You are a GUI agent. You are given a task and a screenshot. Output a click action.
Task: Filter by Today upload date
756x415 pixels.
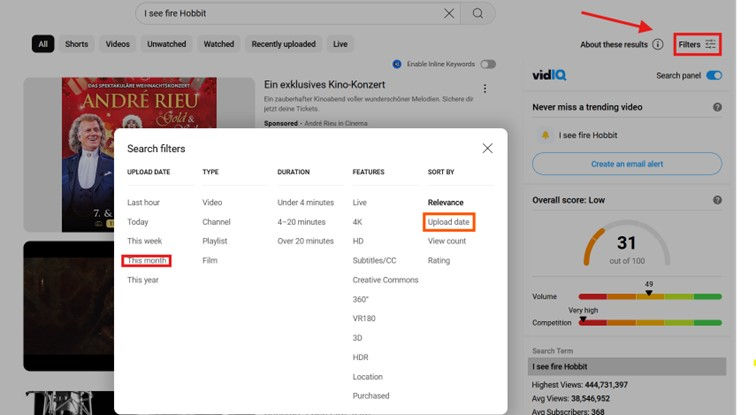(137, 222)
